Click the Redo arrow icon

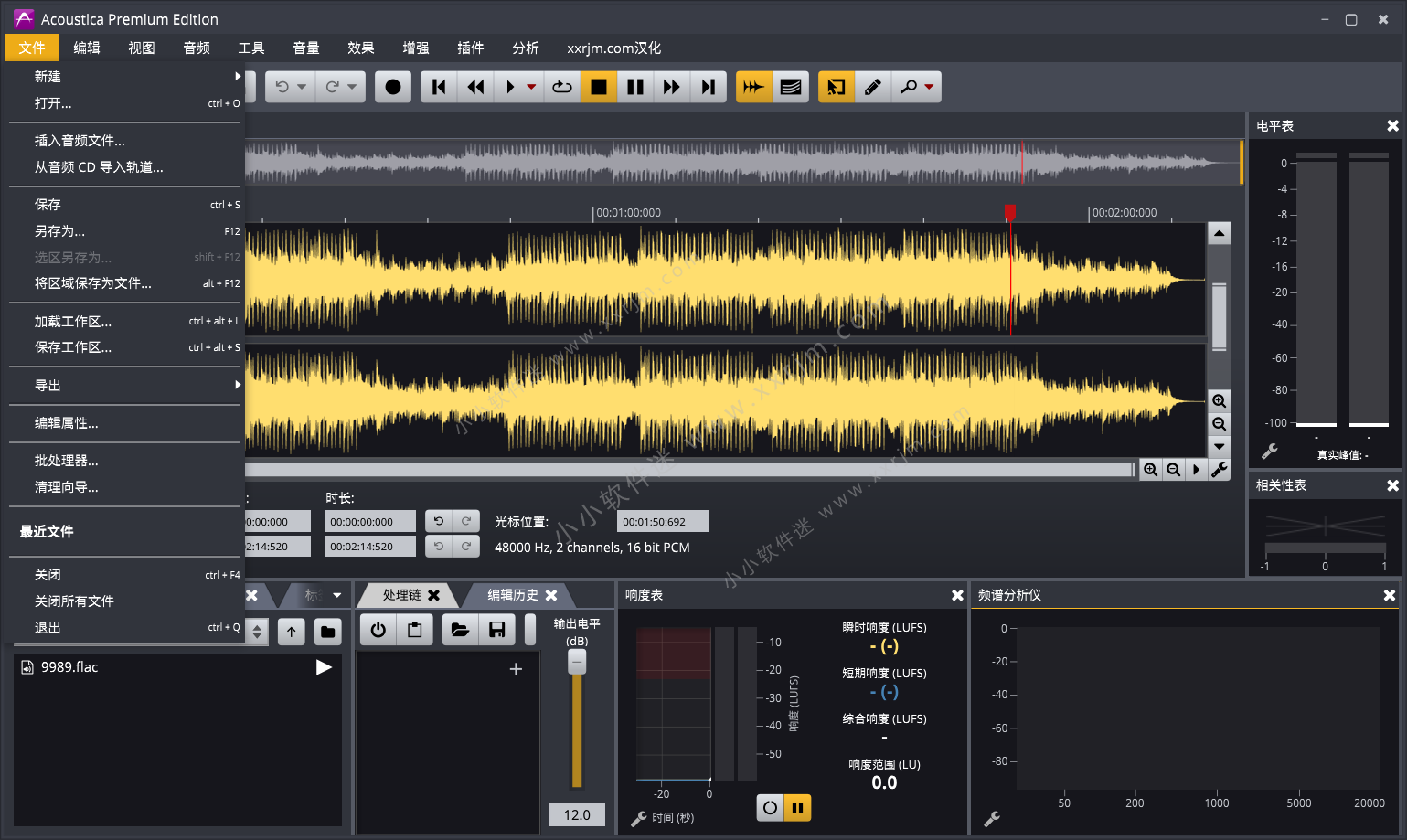coord(332,87)
